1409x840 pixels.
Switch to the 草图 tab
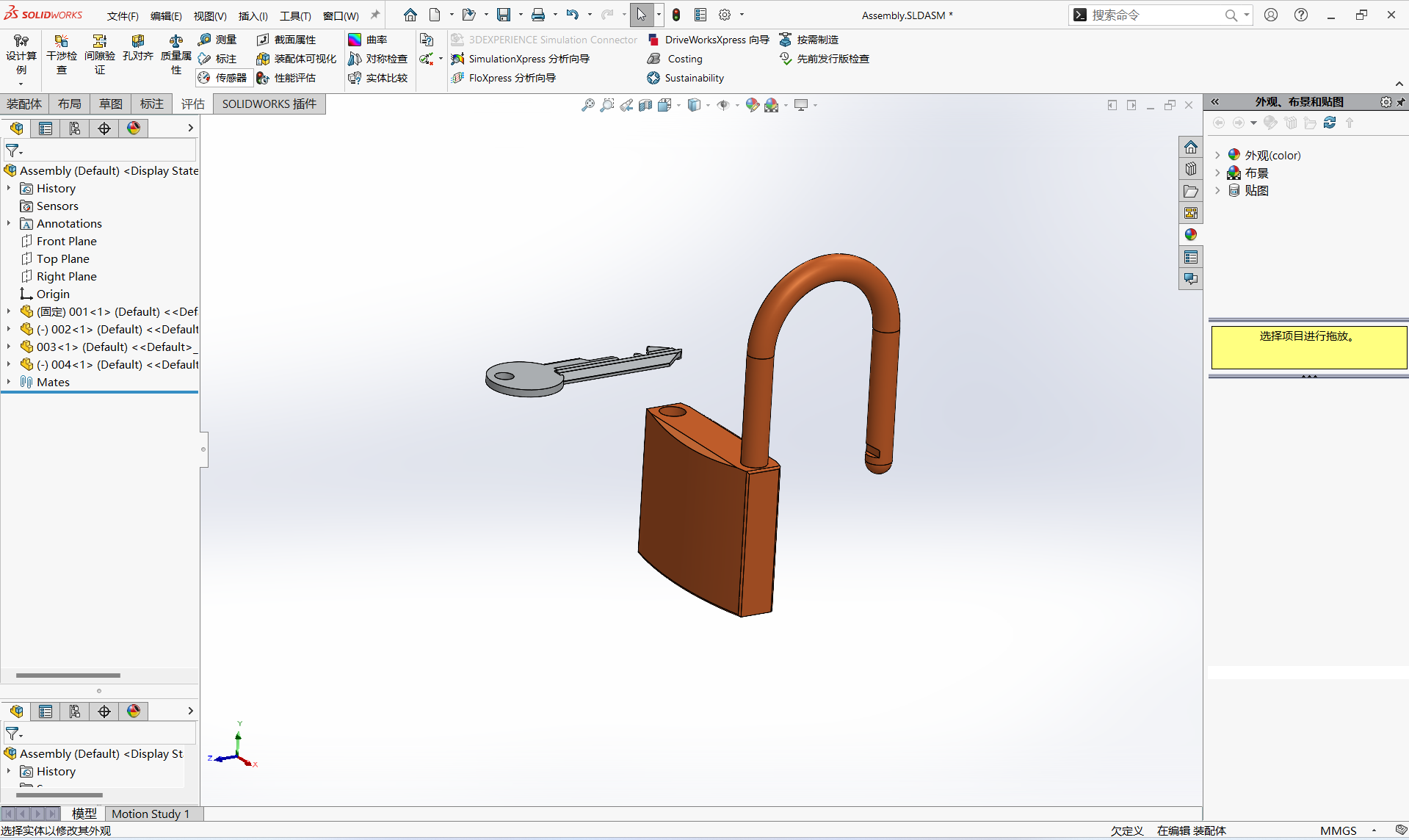(x=111, y=104)
